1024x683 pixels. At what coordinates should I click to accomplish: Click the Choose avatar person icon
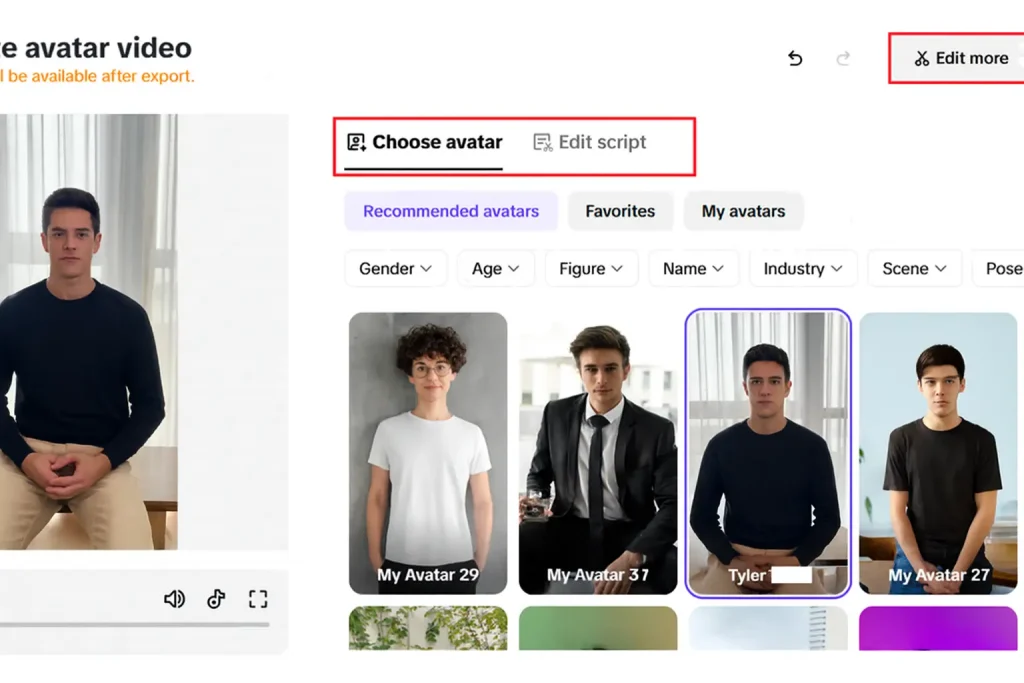point(356,142)
